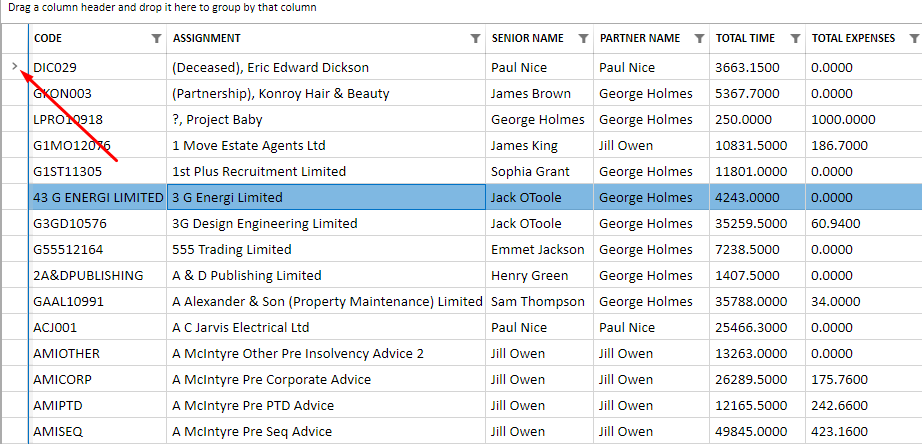This screenshot has width=922, height=444.
Task: Select the 3G Design Engineering Limited row
Action: (264, 224)
